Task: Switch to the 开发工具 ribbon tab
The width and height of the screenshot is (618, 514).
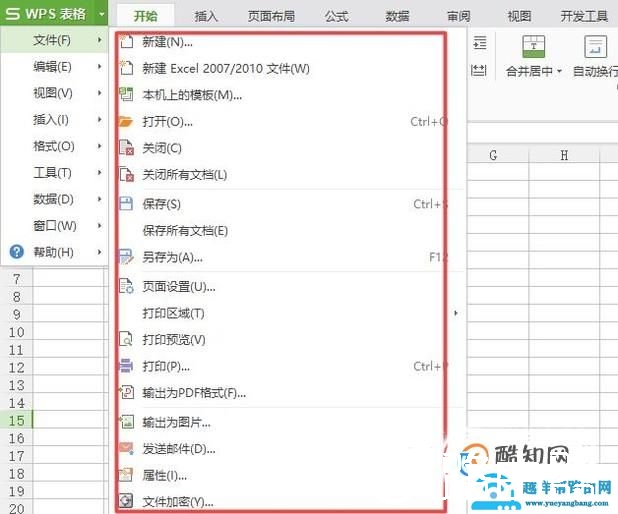Action: 584,16
